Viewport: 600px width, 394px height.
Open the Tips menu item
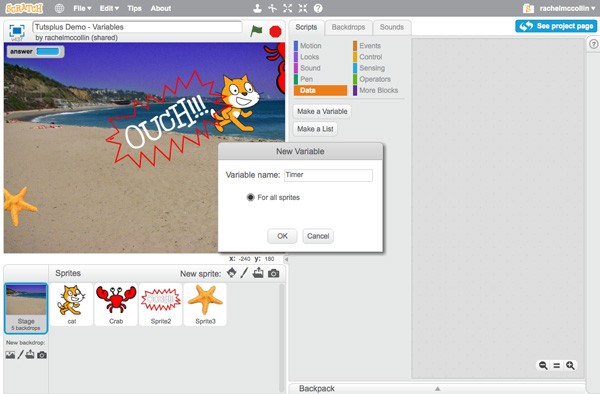pos(134,8)
